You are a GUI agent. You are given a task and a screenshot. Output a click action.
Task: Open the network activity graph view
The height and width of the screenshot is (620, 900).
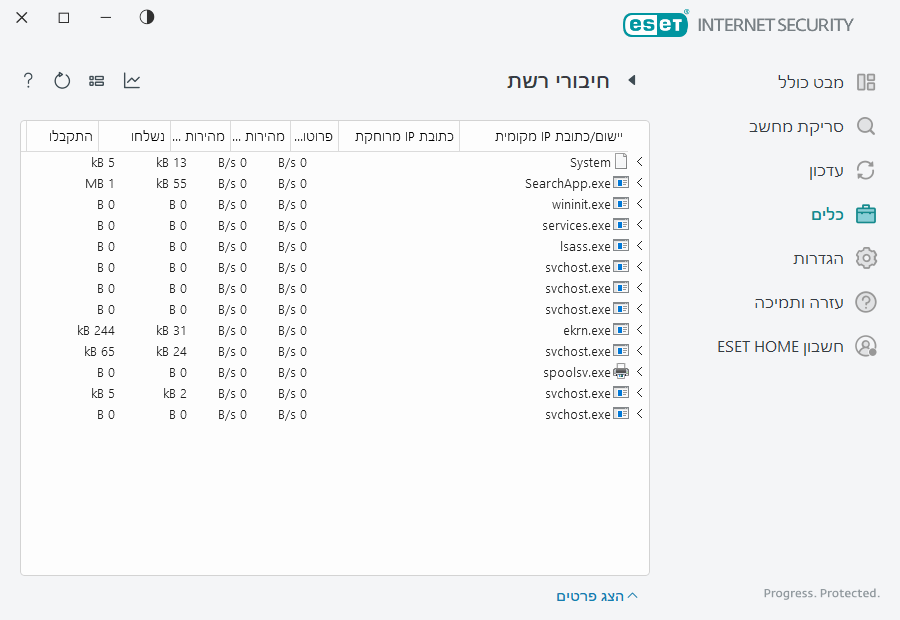click(x=131, y=80)
